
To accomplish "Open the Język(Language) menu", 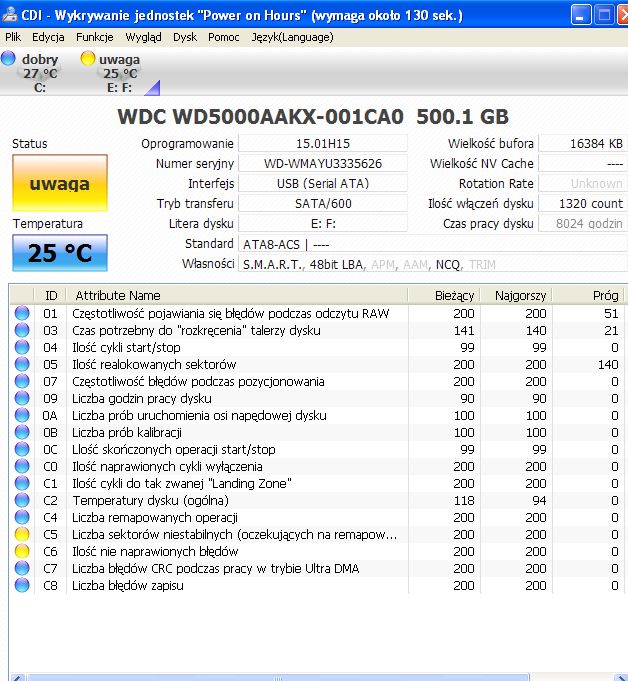I will pyautogui.click(x=293, y=37).
